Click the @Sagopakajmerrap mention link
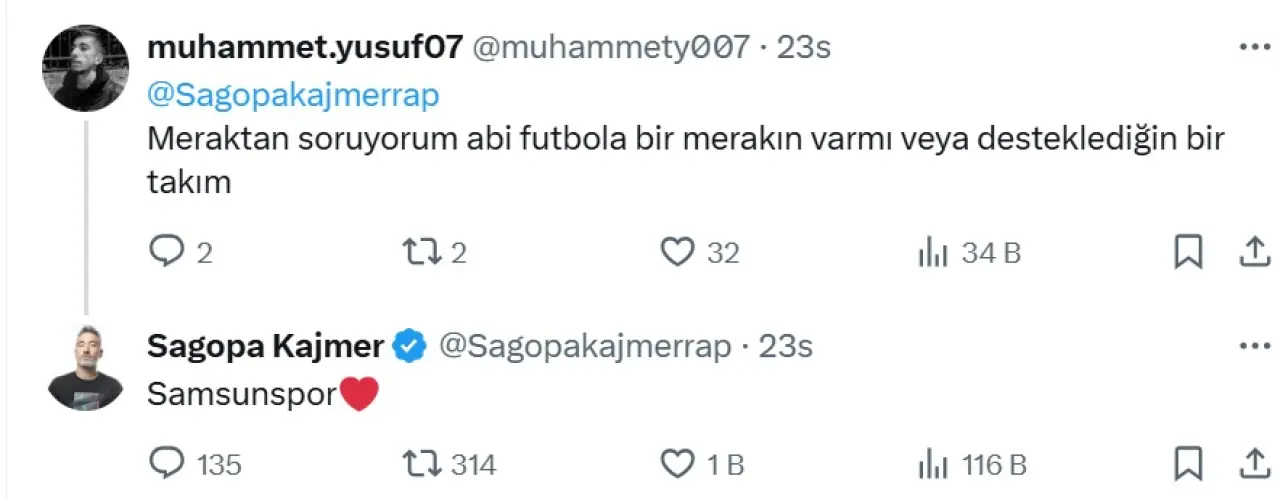The width and height of the screenshot is (1280, 498). tap(293, 96)
